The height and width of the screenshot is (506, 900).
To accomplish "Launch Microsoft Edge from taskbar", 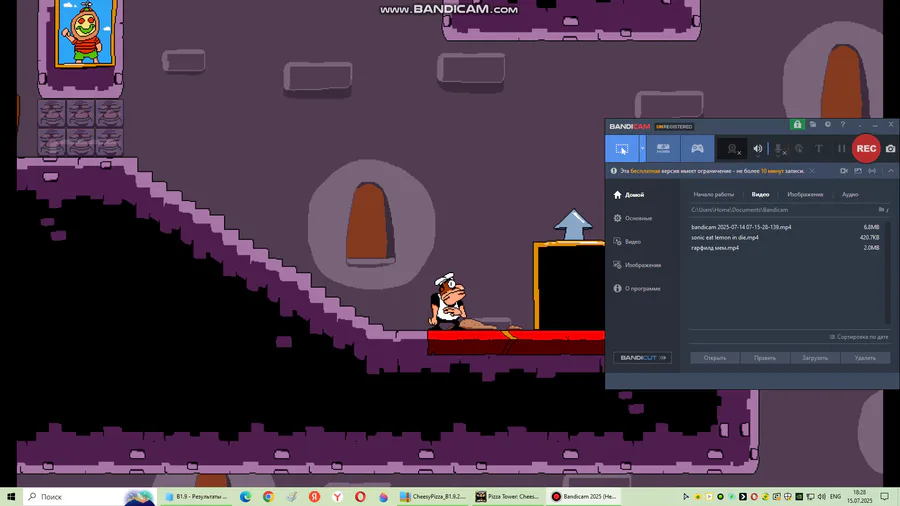I will pyautogui.click(x=245, y=497).
